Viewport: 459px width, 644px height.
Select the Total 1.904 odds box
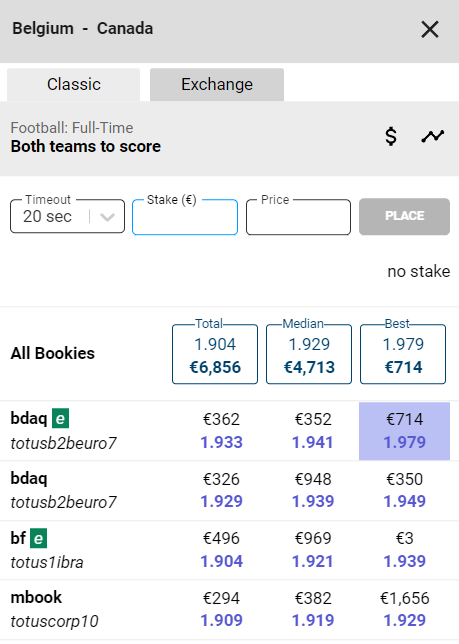tap(215, 354)
